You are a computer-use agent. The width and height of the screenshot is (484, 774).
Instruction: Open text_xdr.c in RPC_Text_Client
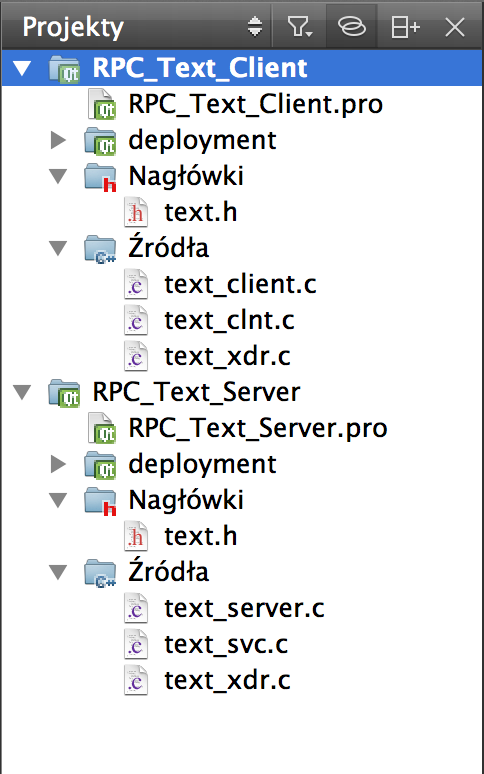(227, 356)
